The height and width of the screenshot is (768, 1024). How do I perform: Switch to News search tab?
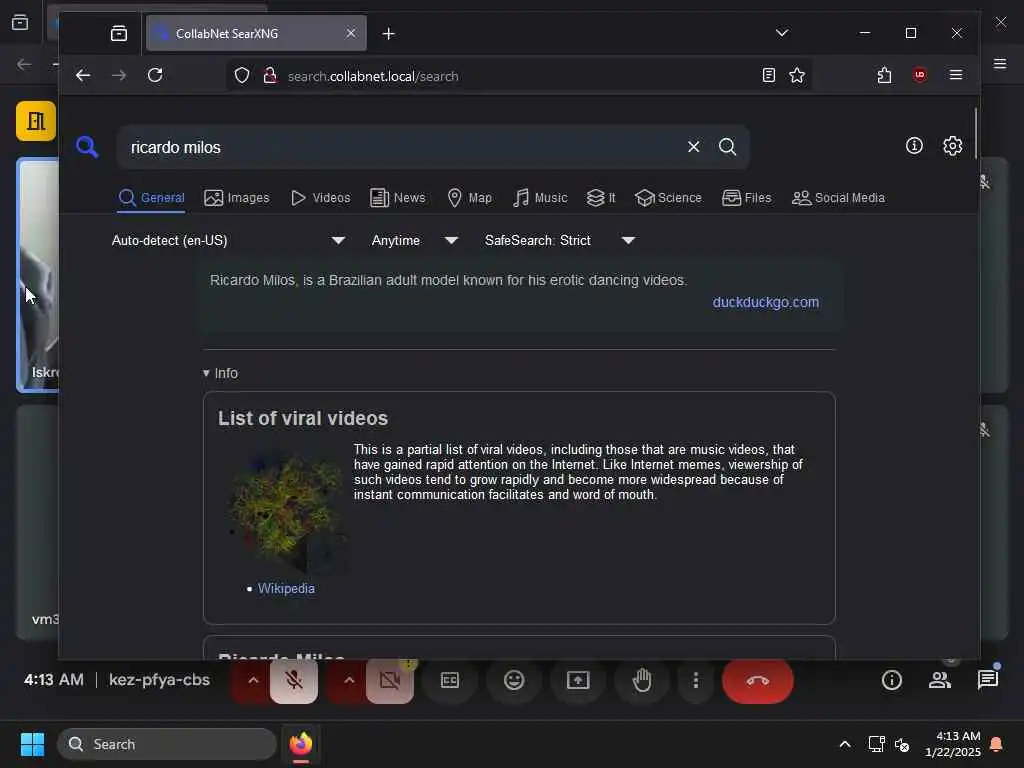(x=398, y=198)
